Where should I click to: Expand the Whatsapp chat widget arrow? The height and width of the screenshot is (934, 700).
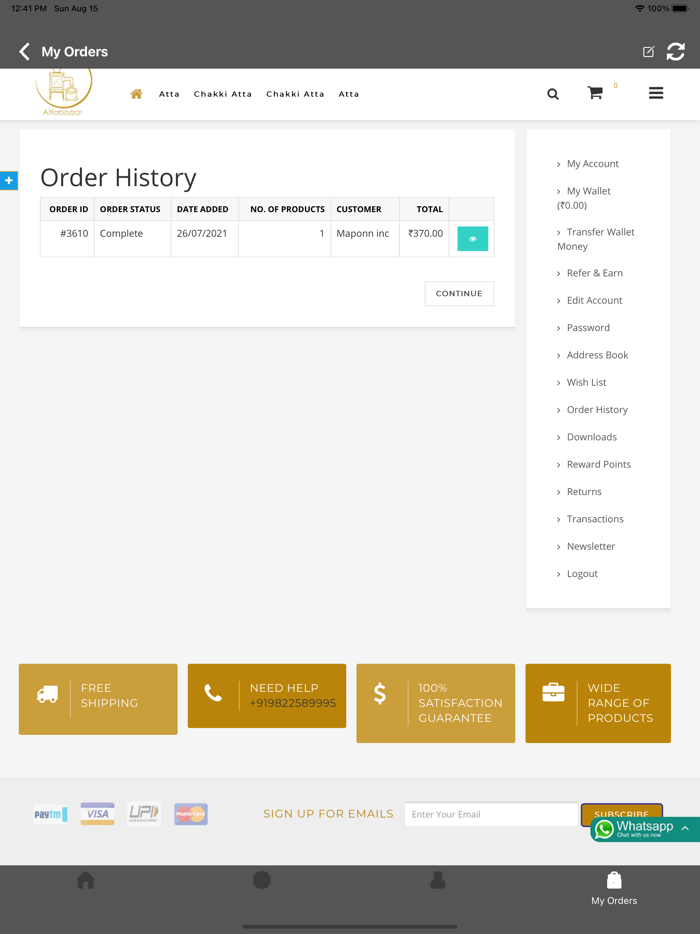(x=685, y=828)
